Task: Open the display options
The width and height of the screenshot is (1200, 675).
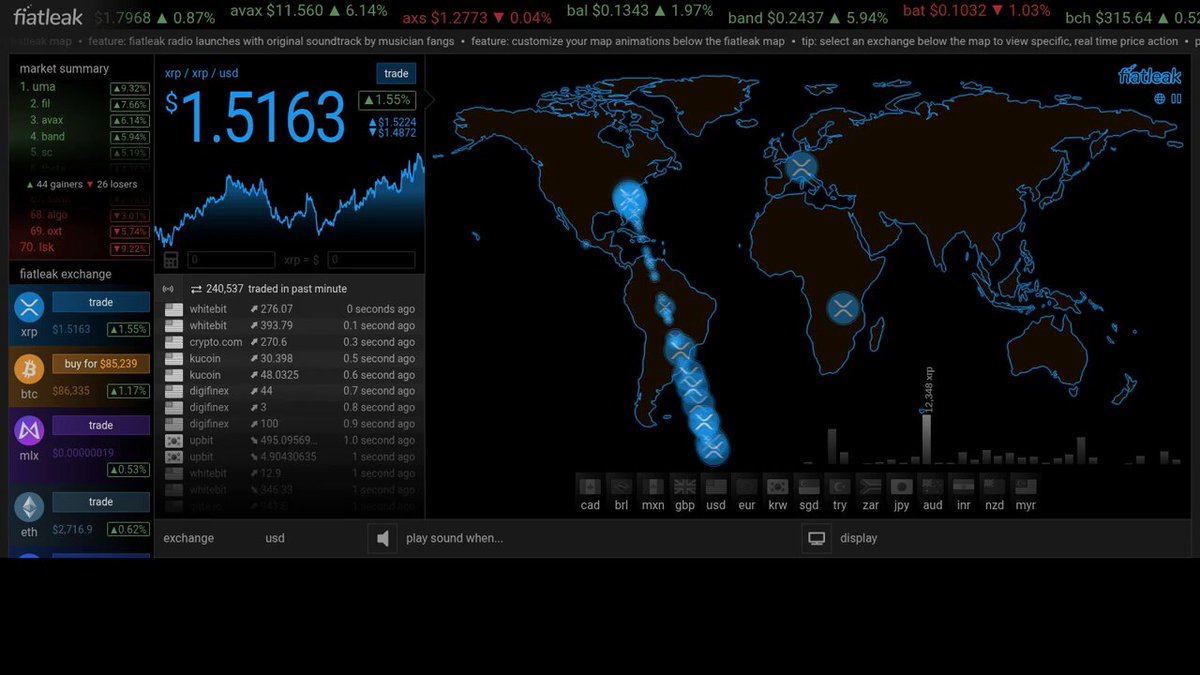Action: point(858,539)
